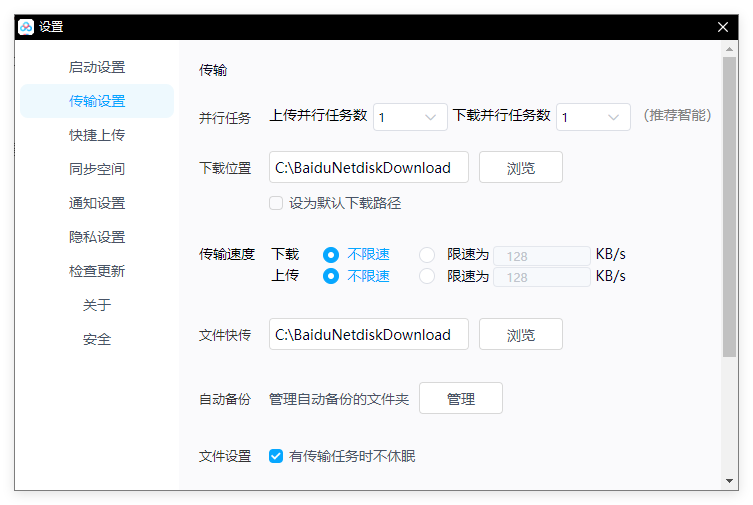Click the scrollbar down arrow

(x=729, y=481)
